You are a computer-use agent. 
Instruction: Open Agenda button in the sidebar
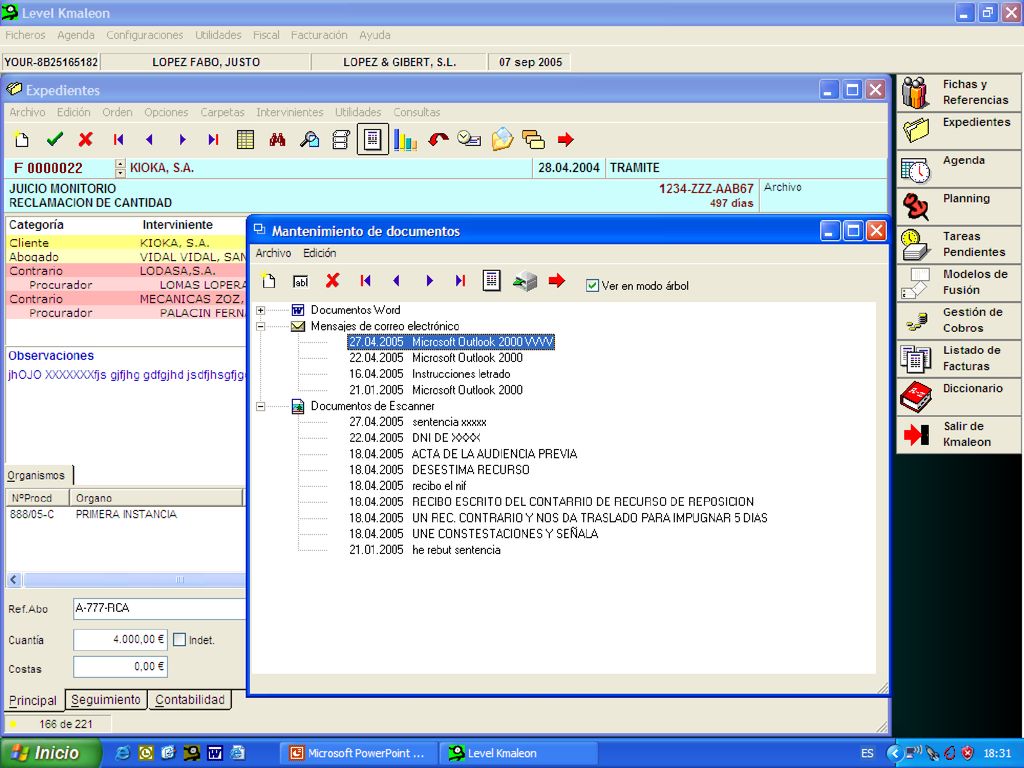click(x=958, y=169)
